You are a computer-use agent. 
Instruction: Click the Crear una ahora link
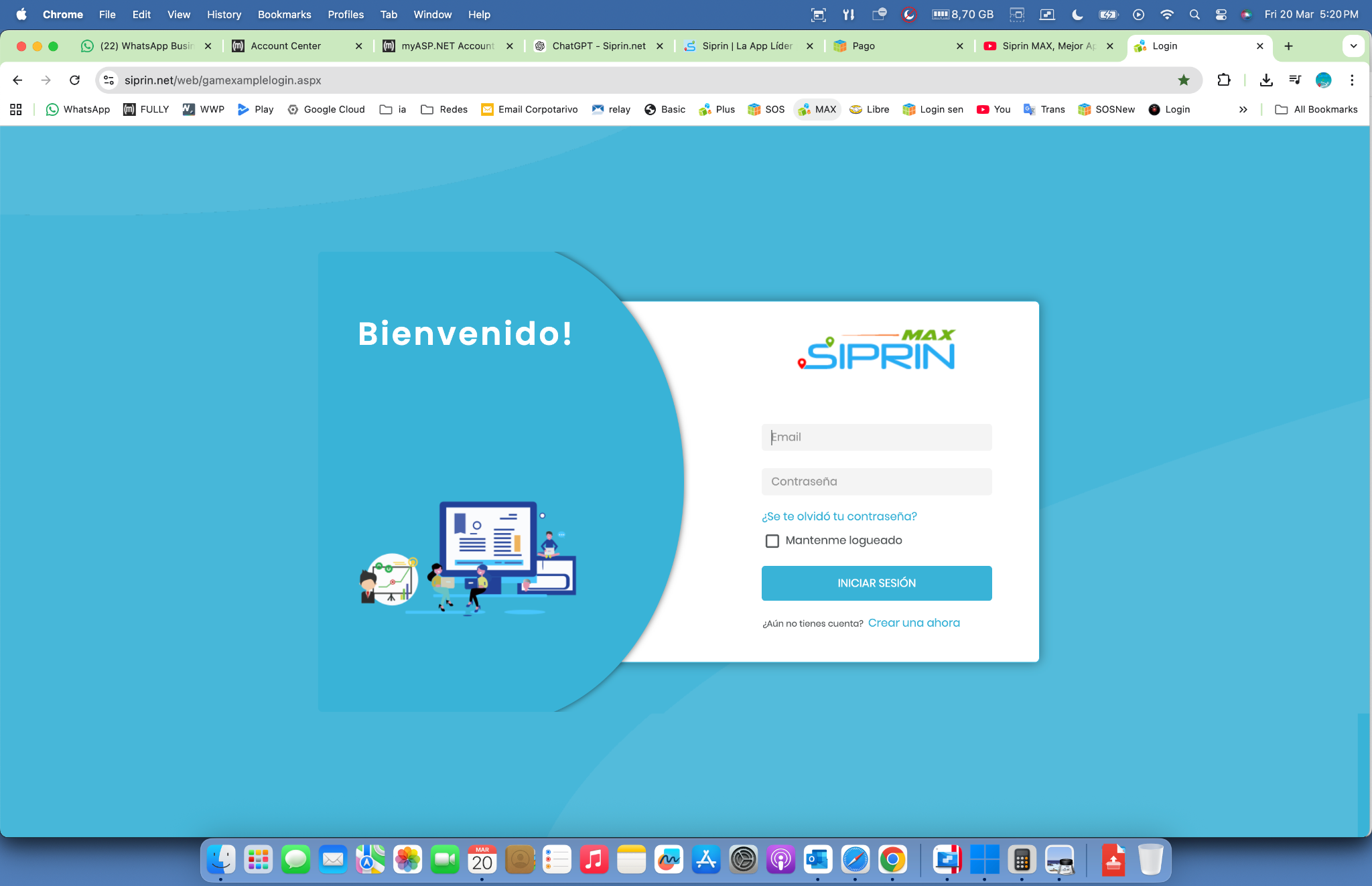[914, 623]
